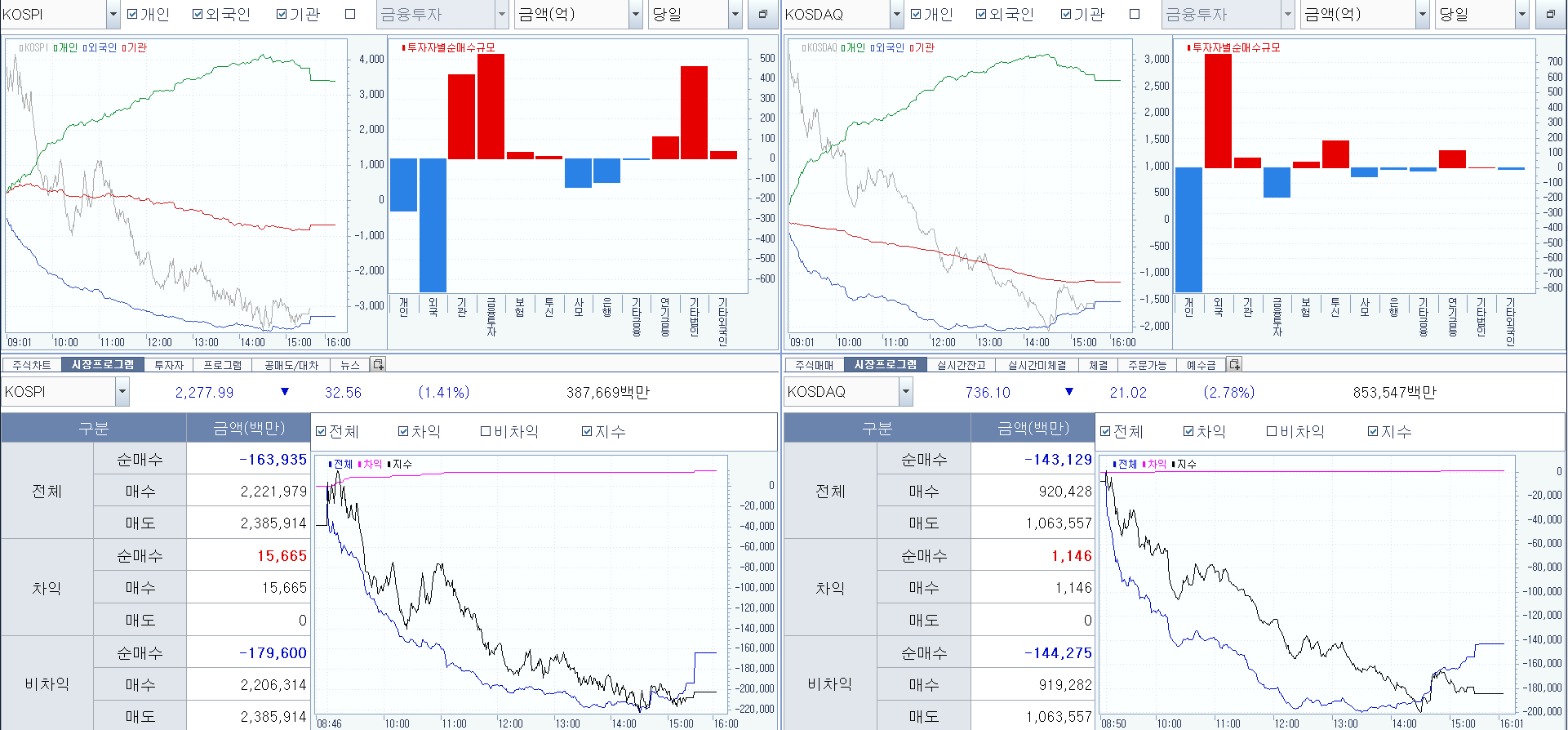Uncheck 개인 in the KOSPI investor chart

point(133,14)
